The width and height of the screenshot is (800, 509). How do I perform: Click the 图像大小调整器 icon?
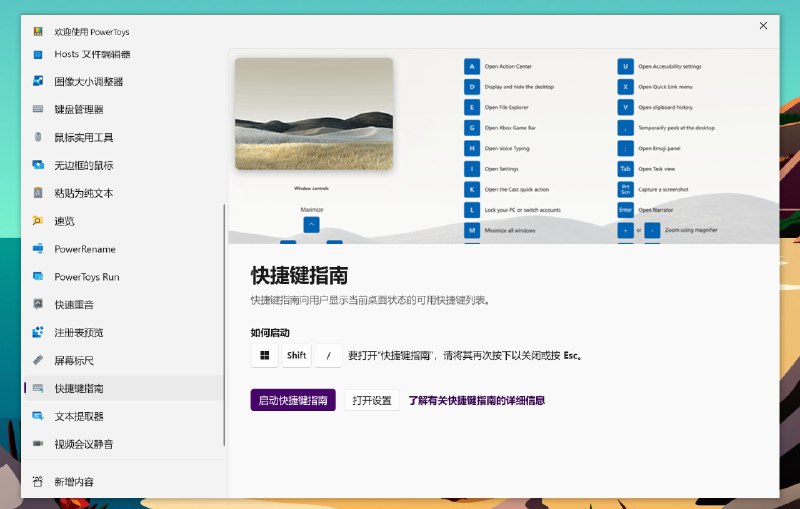pyautogui.click(x=38, y=81)
